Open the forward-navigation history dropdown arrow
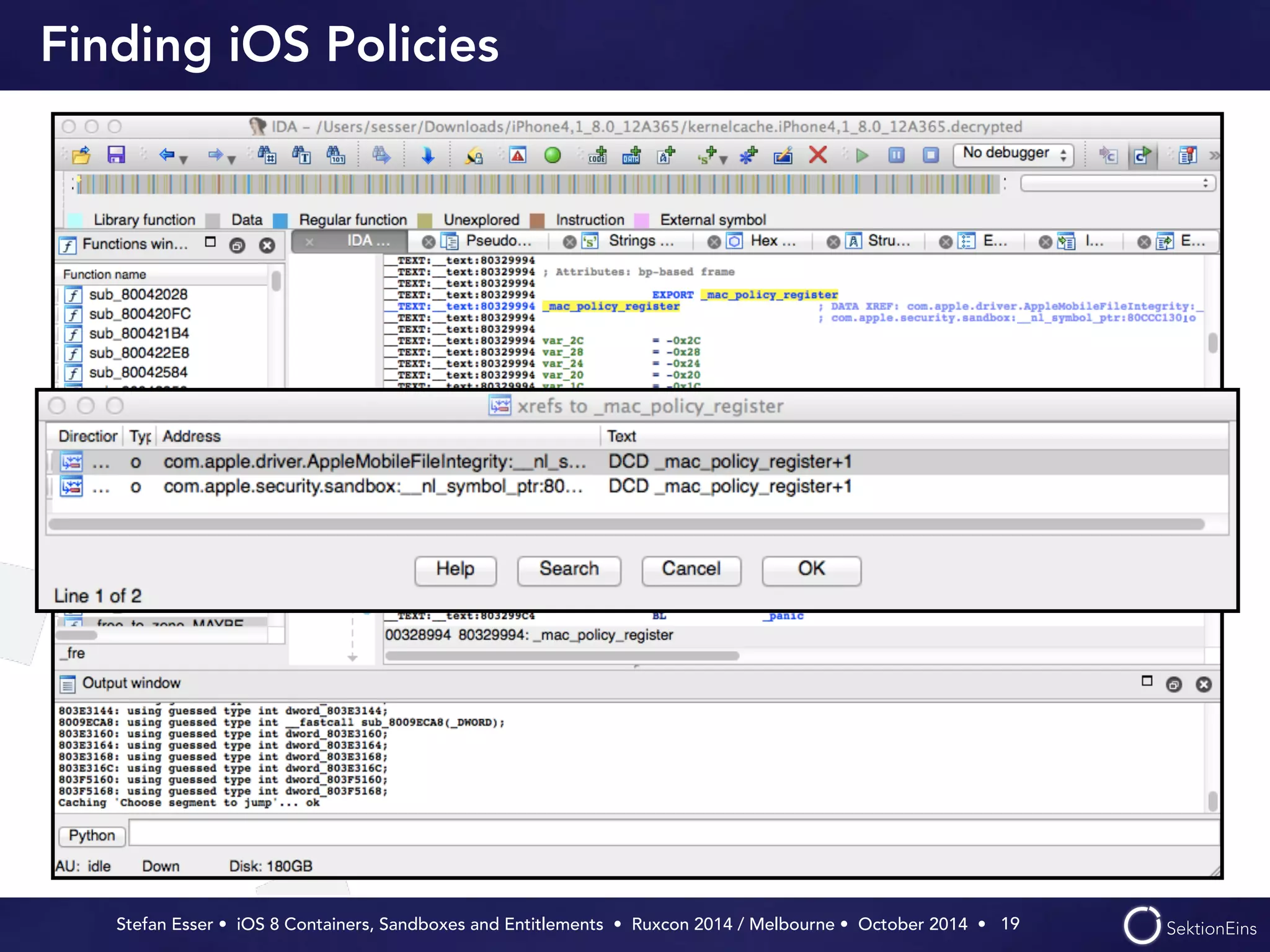Screen dimensions: 1270x952 [232, 160]
